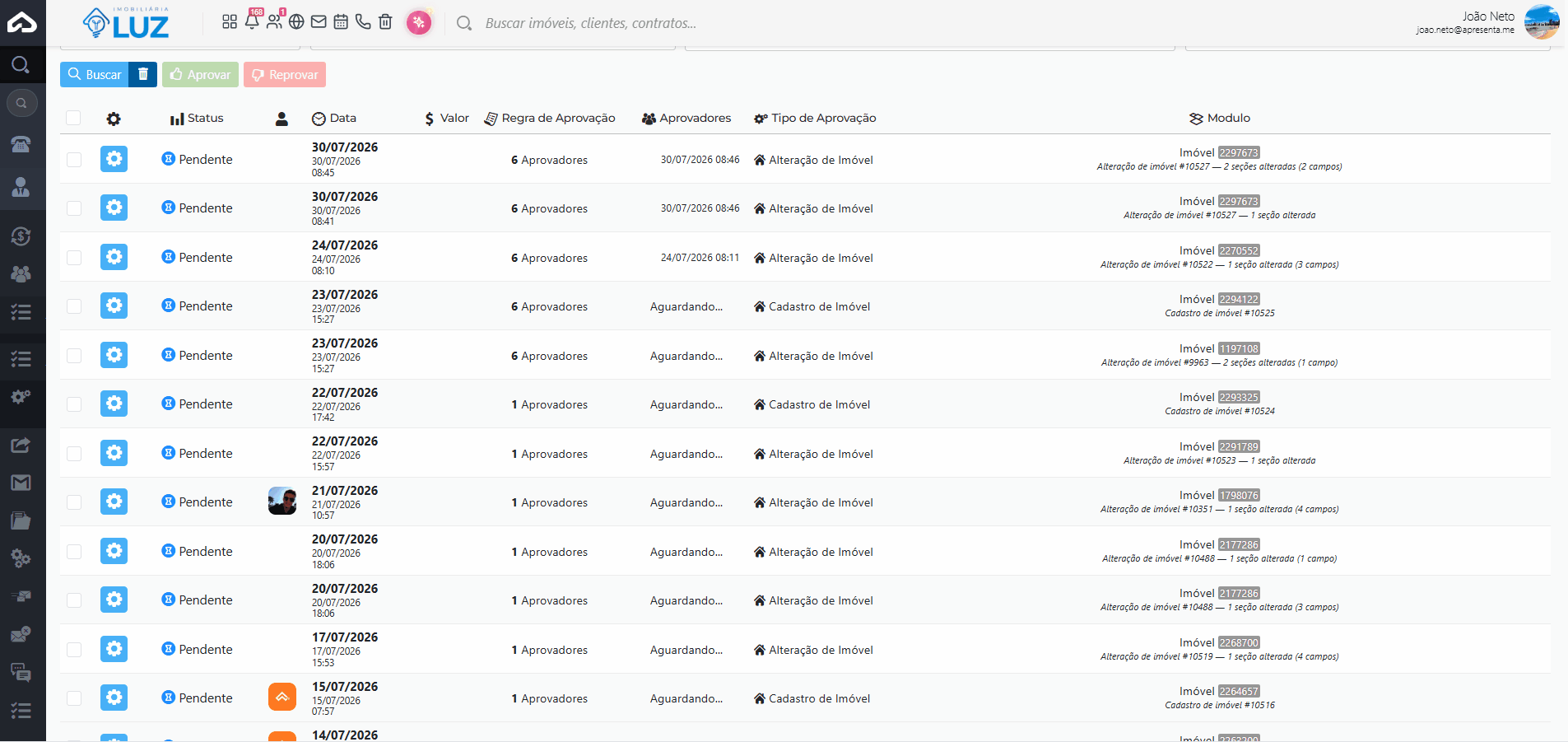Tick checkbox for Imóvel 2291789 row
The image size is (1568, 742).
coord(74,453)
